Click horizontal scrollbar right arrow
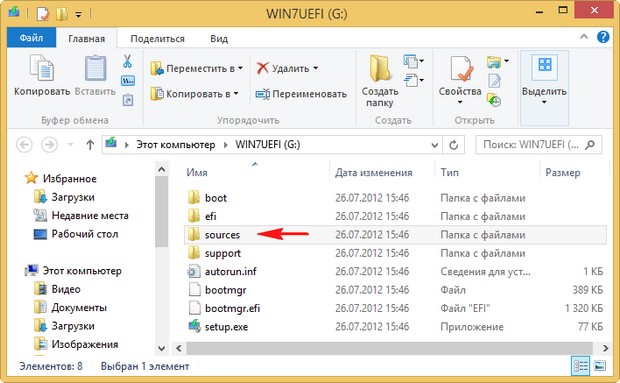The height and width of the screenshot is (383, 620). tap(605, 348)
